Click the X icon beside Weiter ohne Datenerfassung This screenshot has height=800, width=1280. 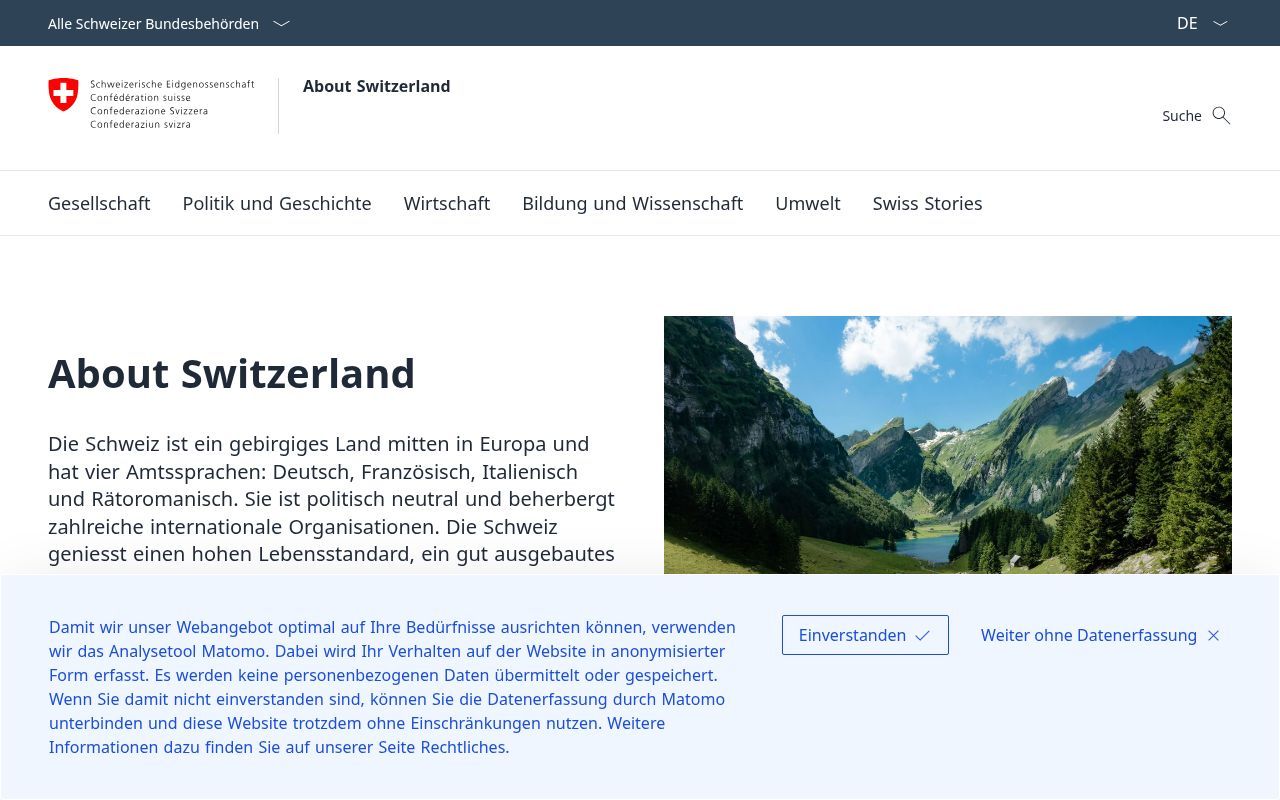point(1213,635)
